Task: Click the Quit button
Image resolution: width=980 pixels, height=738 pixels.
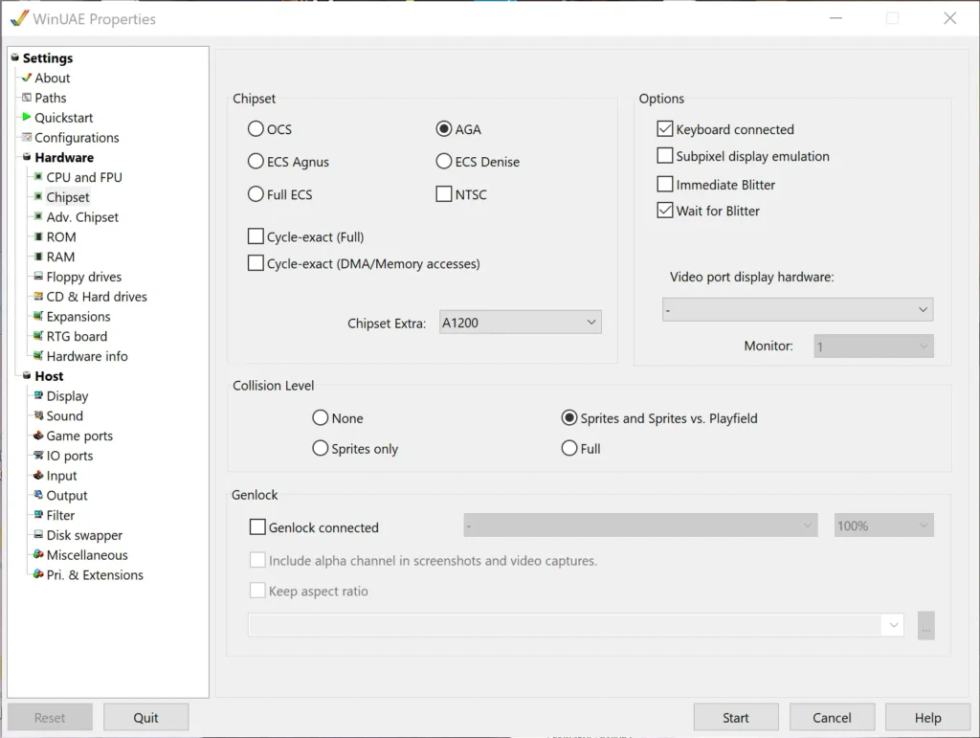Action: point(146,717)
